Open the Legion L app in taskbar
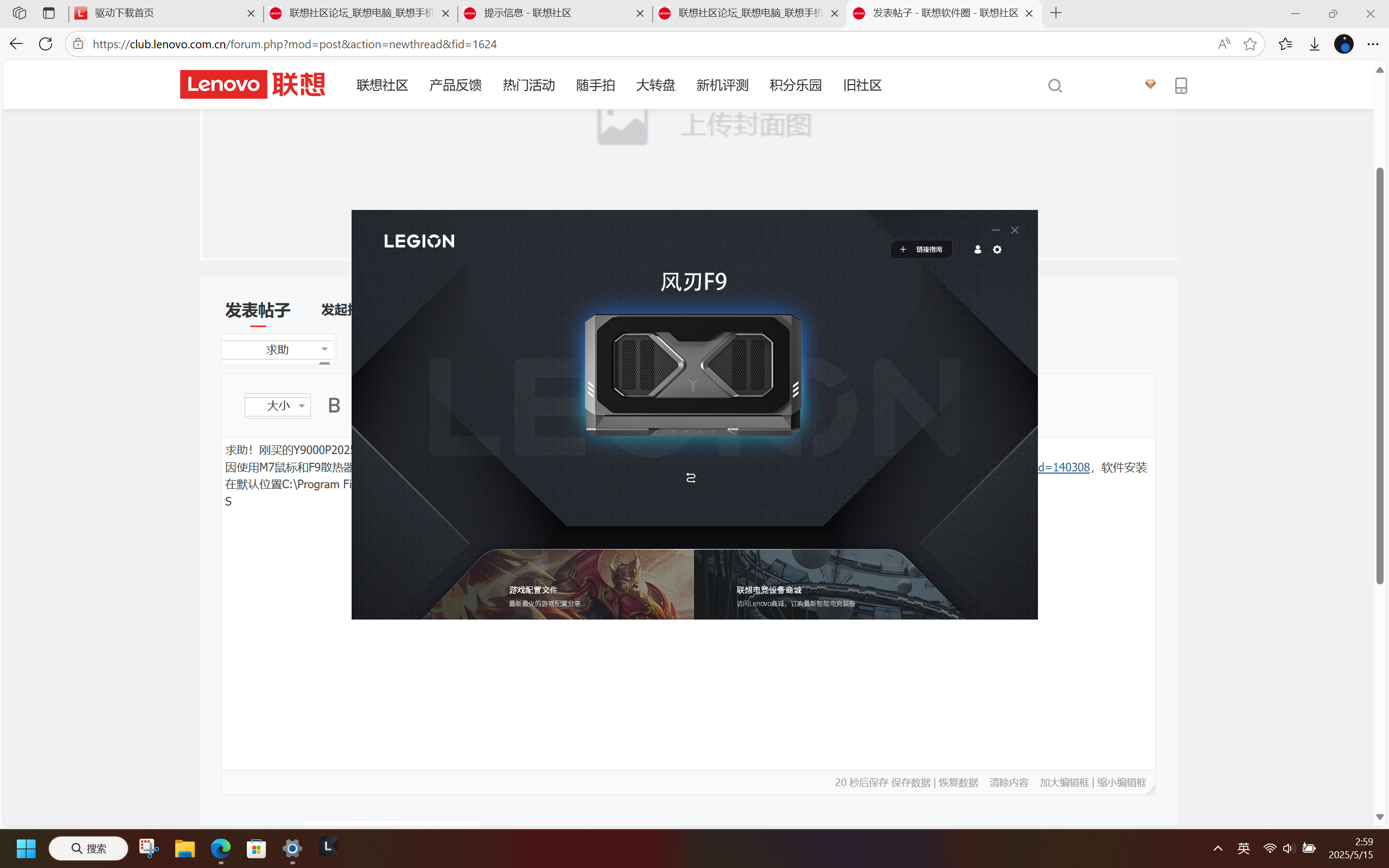This screenshot has width=1389, height=868. [x=328, y=846]
